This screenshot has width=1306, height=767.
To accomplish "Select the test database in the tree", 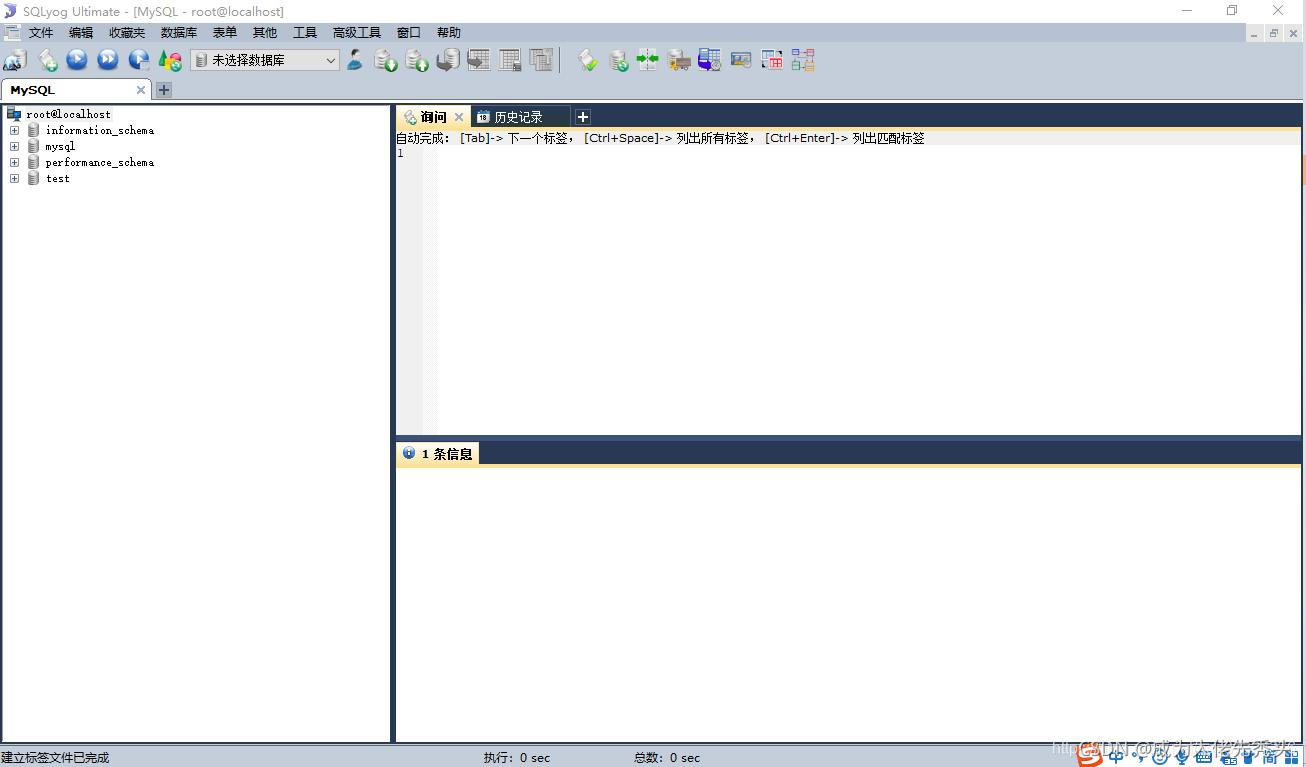I will pos(58,178).
